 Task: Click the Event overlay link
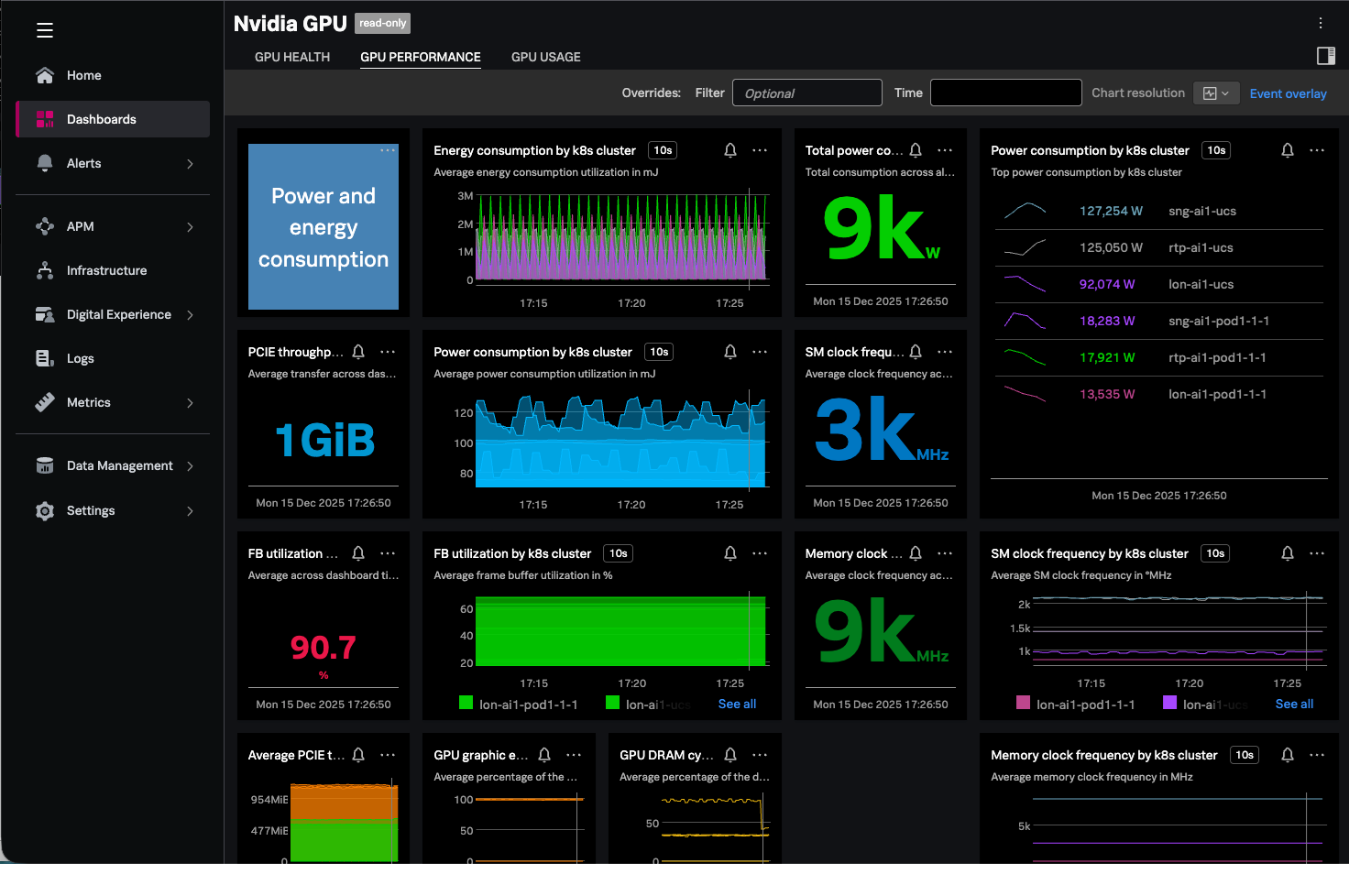click(1288, 93)
